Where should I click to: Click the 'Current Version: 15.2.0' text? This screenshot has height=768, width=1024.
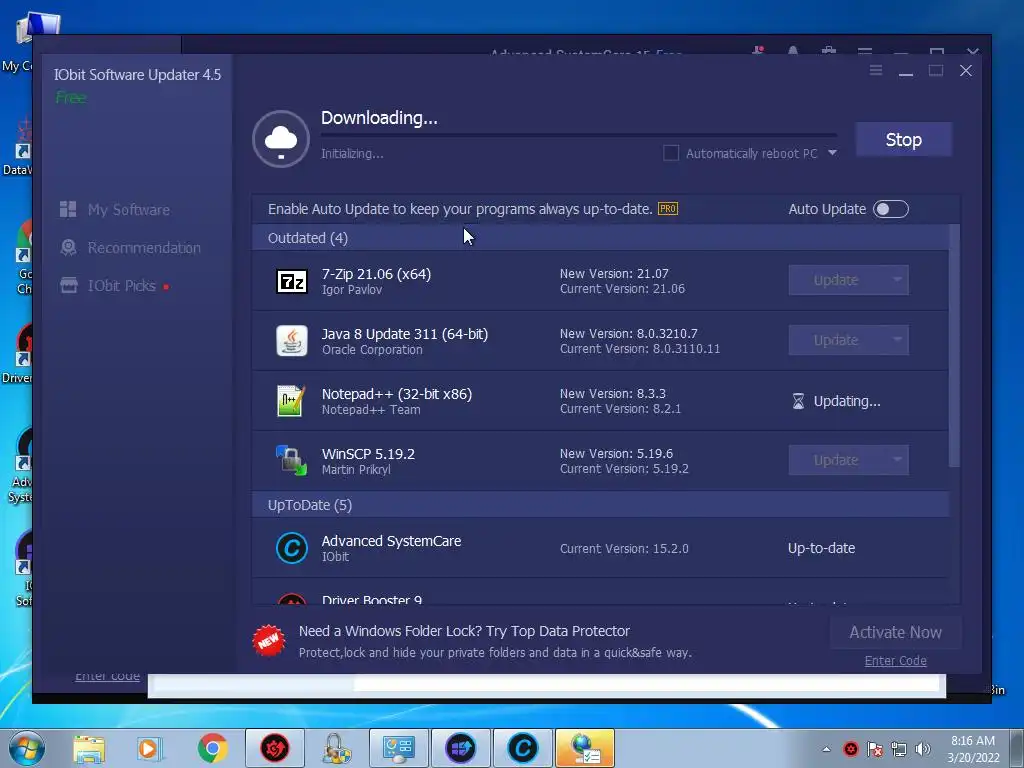pos(624,549)
